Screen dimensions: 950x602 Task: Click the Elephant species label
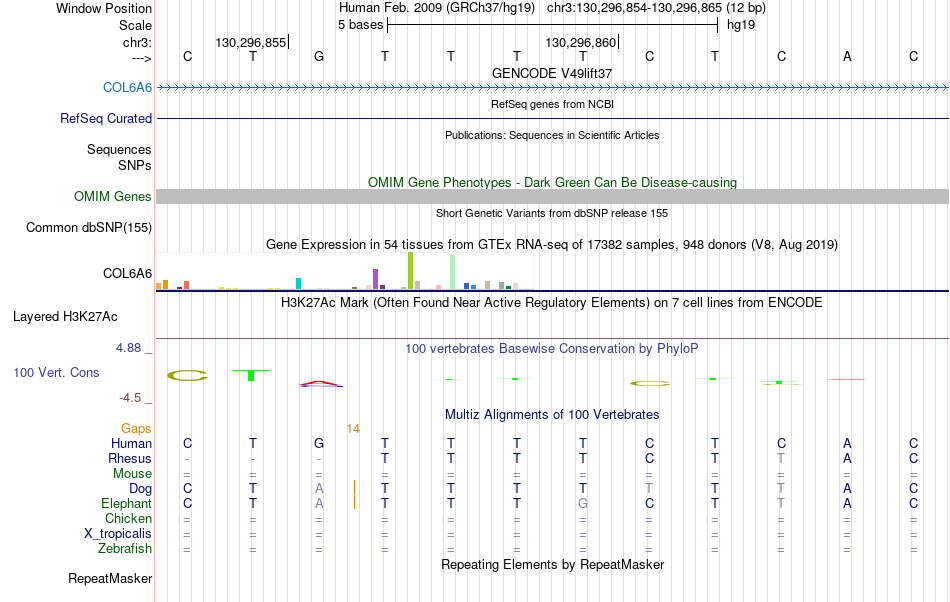126,504
